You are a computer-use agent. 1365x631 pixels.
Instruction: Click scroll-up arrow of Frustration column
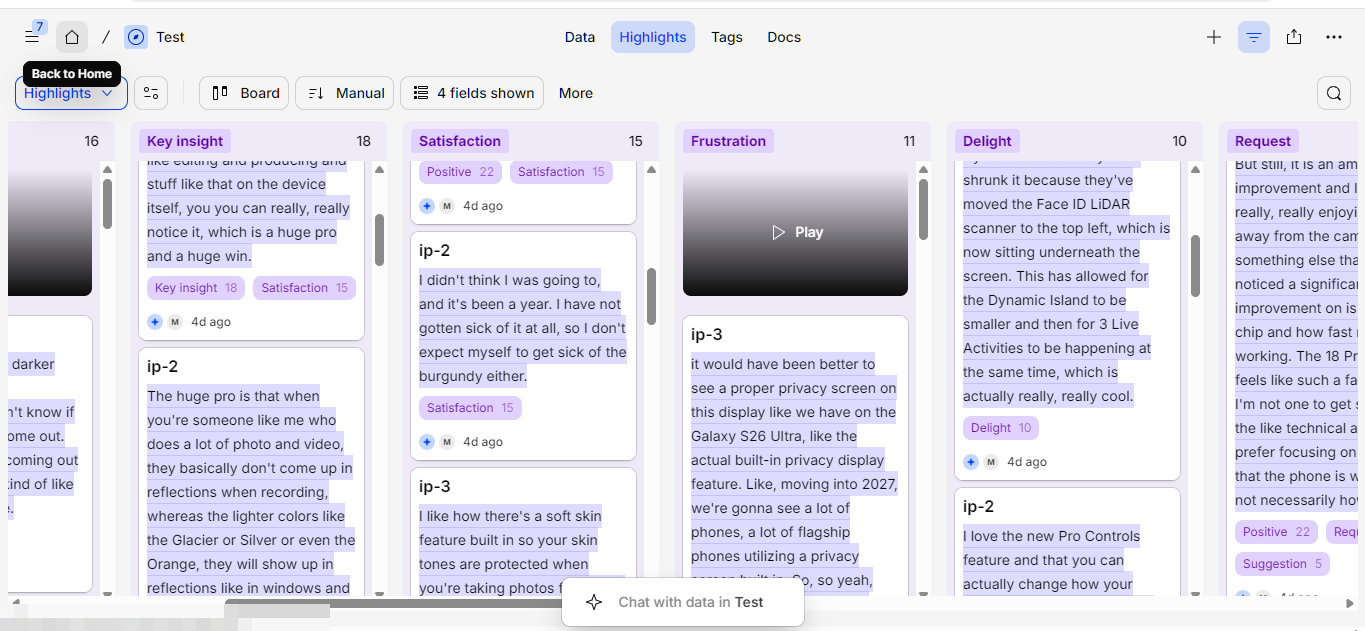(x=923, y=169)
